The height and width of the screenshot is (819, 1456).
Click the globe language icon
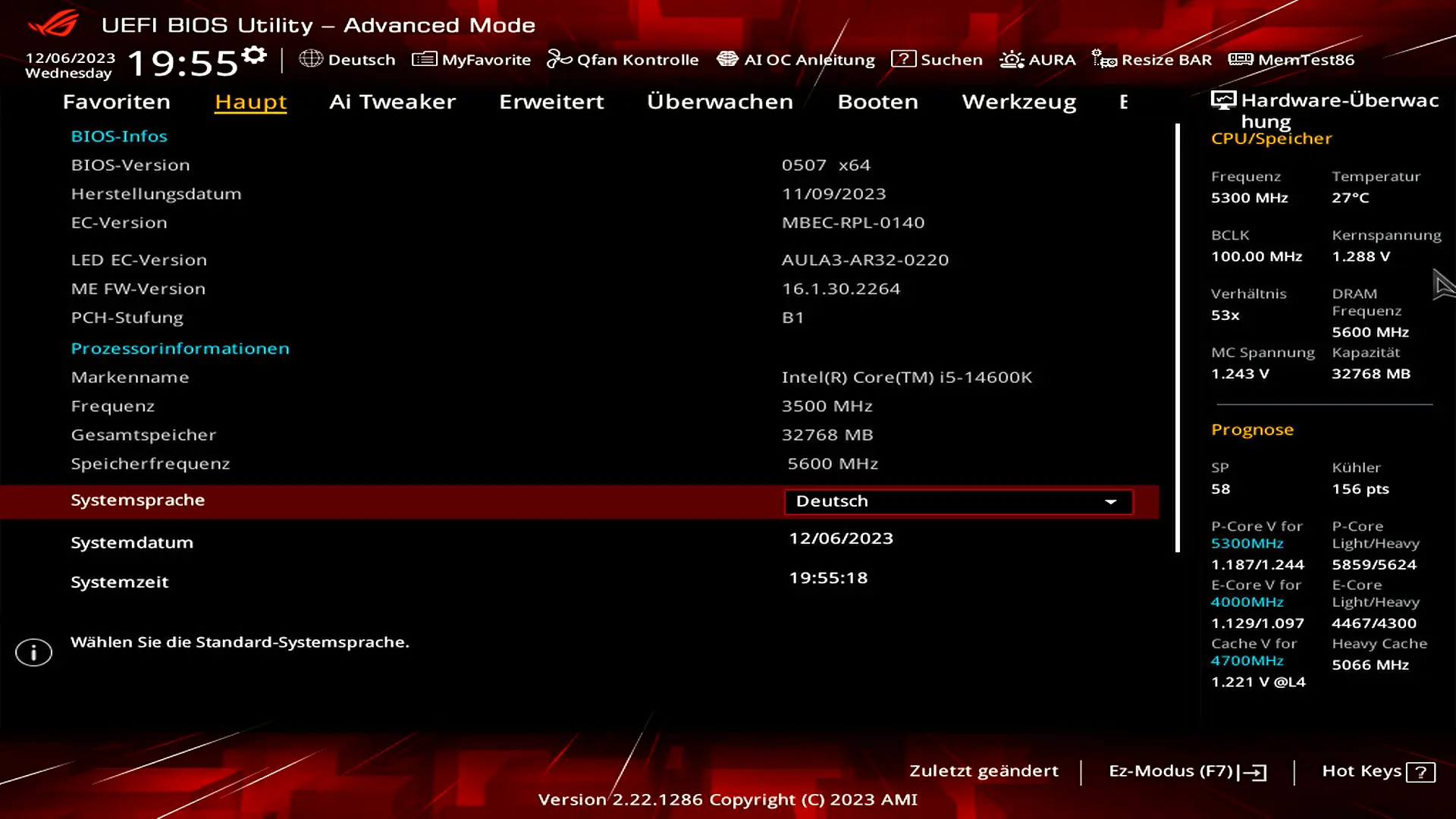(310, 59)
